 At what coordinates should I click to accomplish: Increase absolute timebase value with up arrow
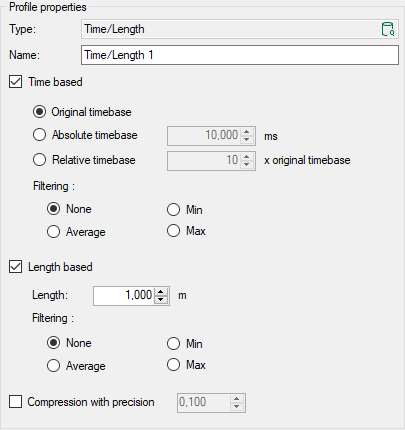coord(247,131)
